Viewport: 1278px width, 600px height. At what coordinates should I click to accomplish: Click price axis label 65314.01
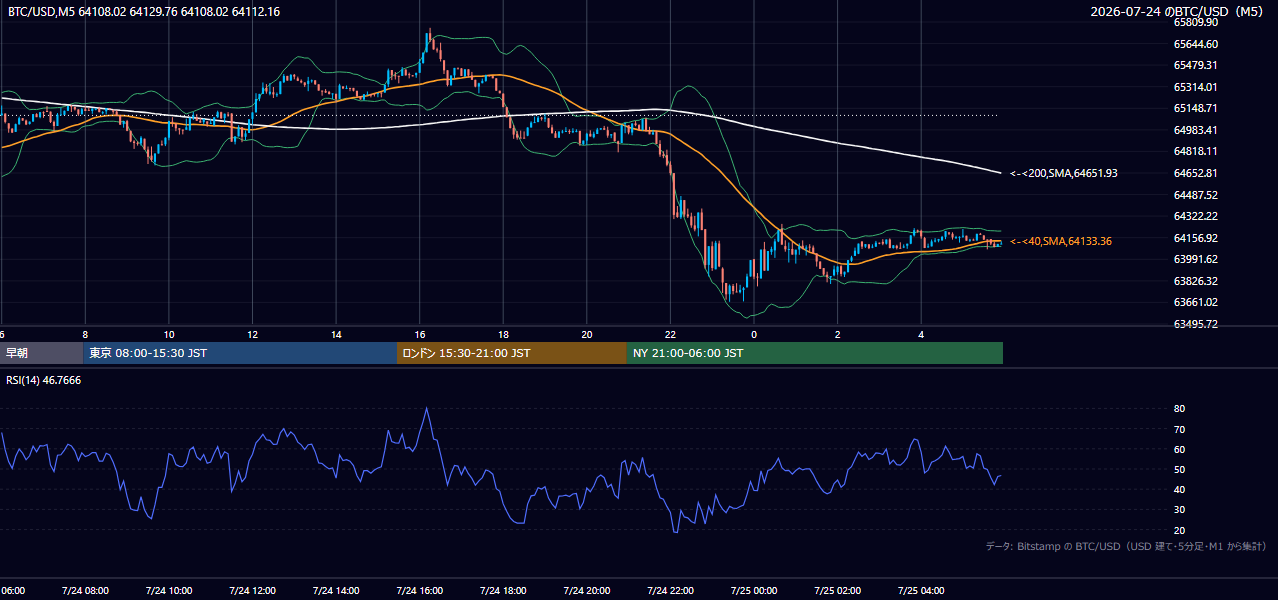click(x=1196, y=87)
